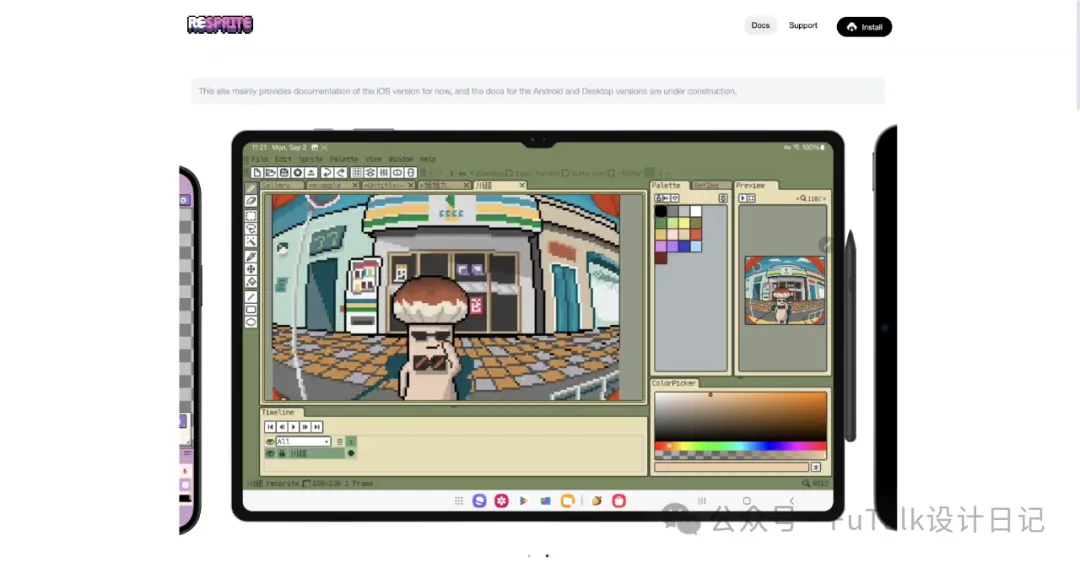Open the Palette menu in menu bar
Screen dimensions: 1080x563
coord(343,159)
